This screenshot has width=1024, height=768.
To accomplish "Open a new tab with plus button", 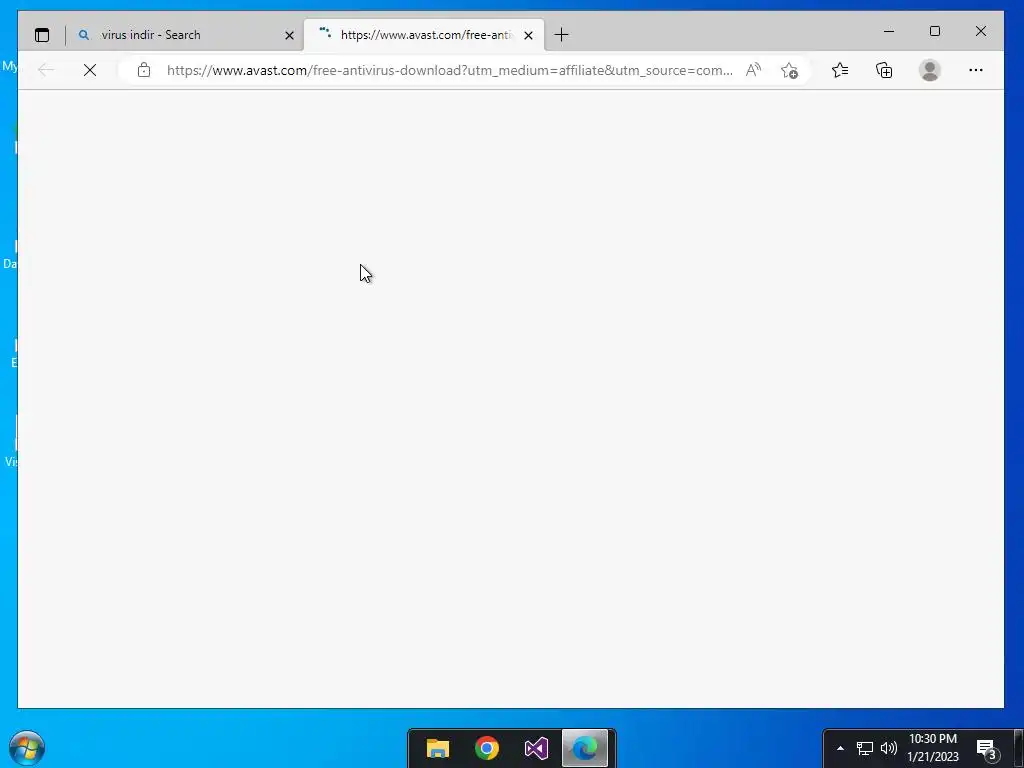I will (561, 35).
